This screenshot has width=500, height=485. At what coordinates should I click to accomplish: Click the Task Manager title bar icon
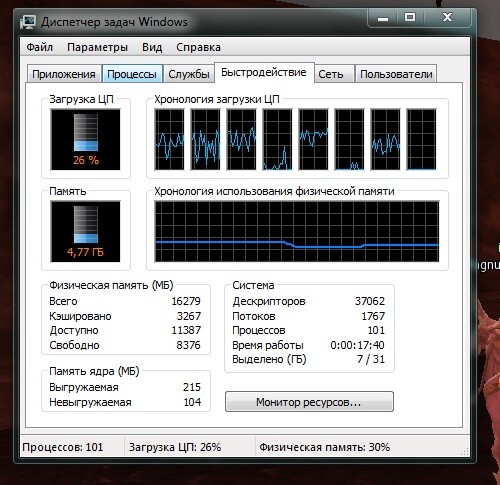[28, 22]
